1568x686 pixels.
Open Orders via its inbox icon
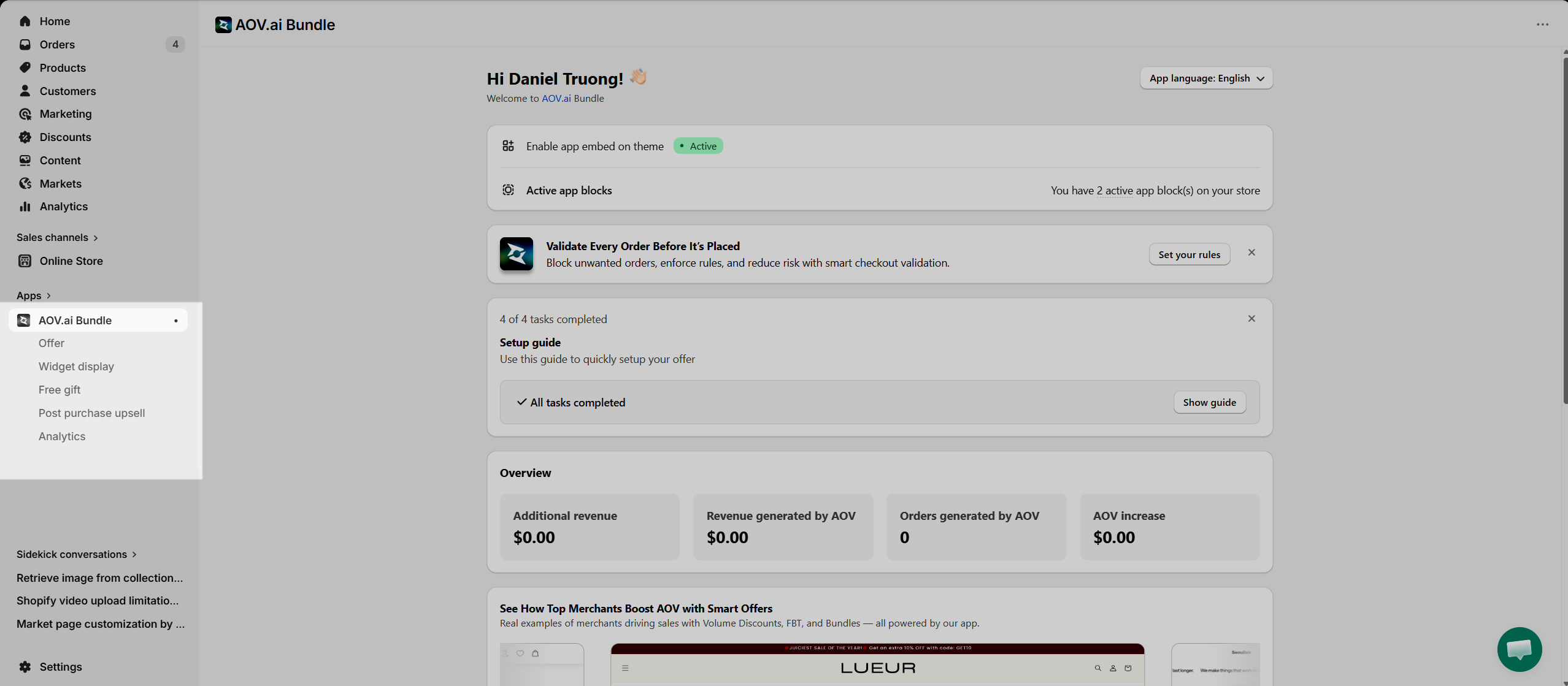25,45
